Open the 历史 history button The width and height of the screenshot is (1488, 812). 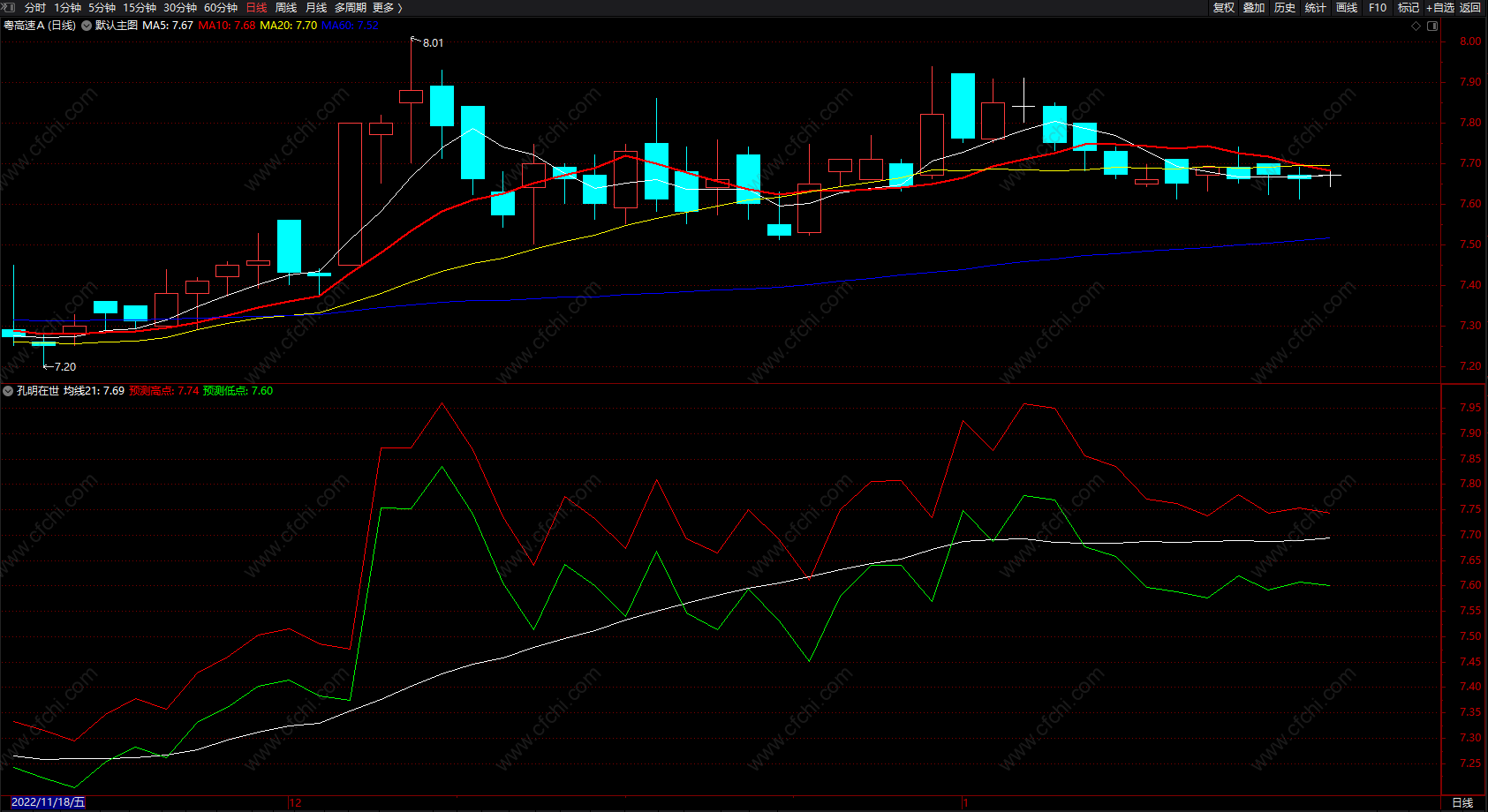point(1285,8)
